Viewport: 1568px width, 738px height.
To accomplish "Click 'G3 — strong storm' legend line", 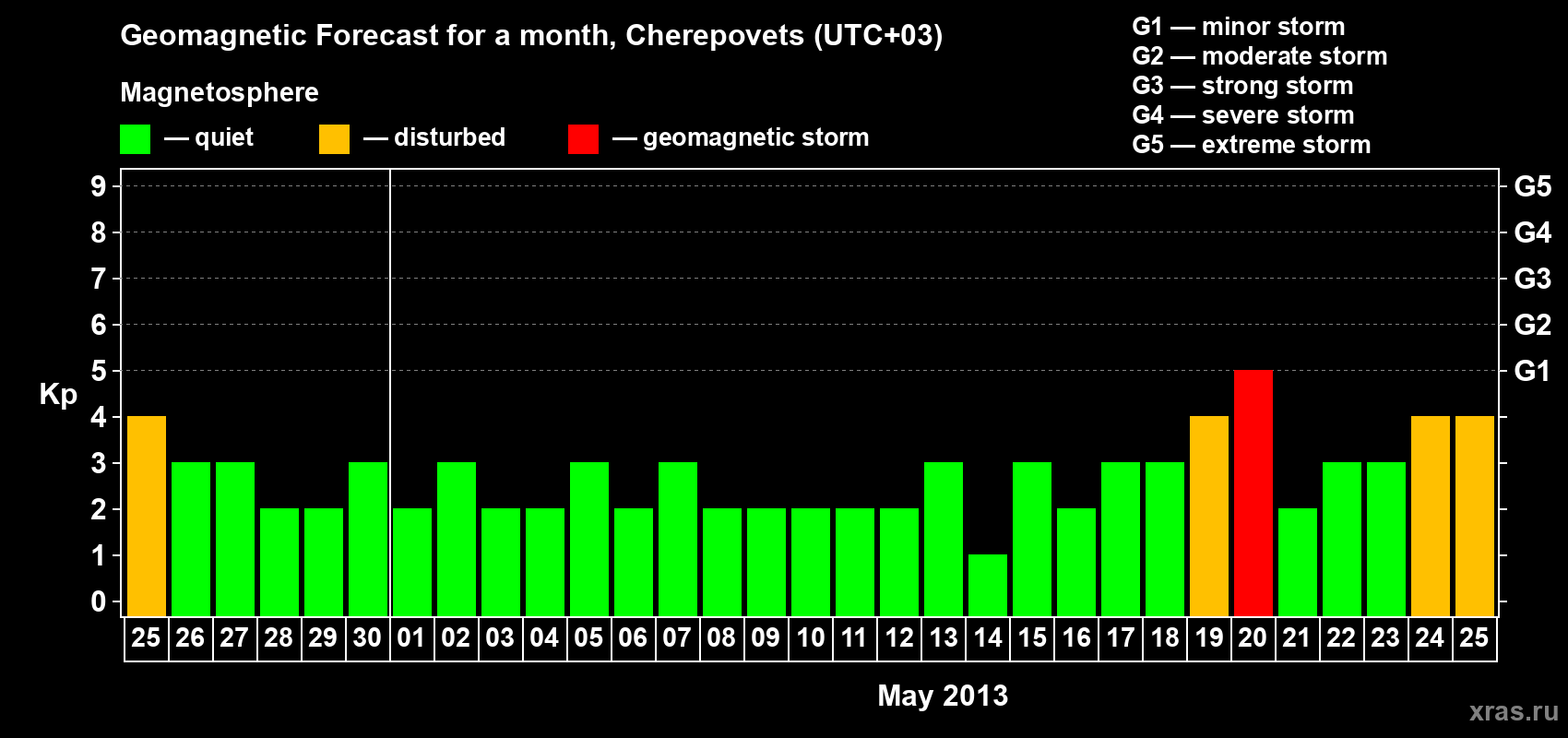I will point(1242,86).
